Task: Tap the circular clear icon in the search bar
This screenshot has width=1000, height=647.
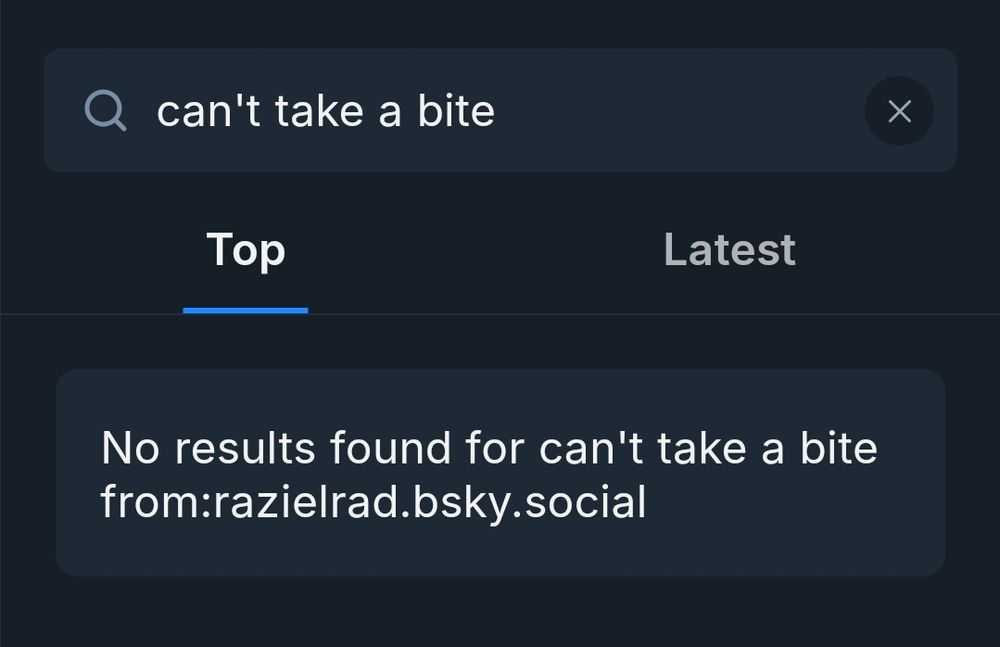Action: click(x=898, y=111)
